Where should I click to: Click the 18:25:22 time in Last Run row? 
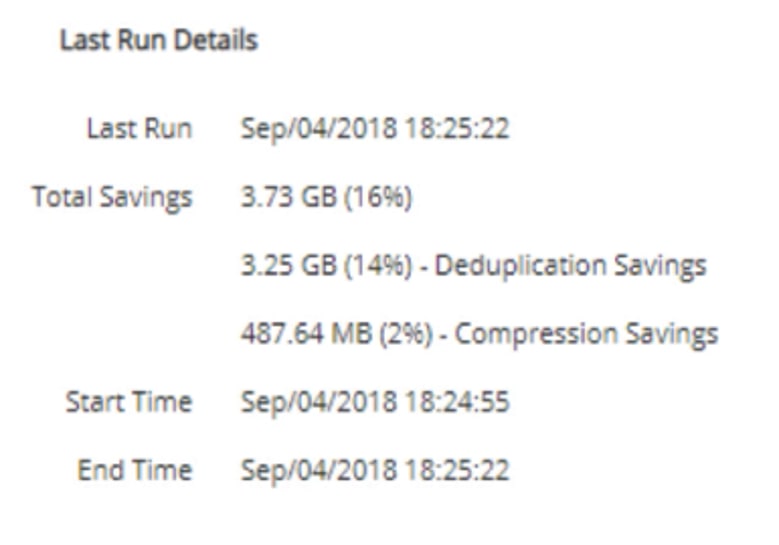coord(458,129)
